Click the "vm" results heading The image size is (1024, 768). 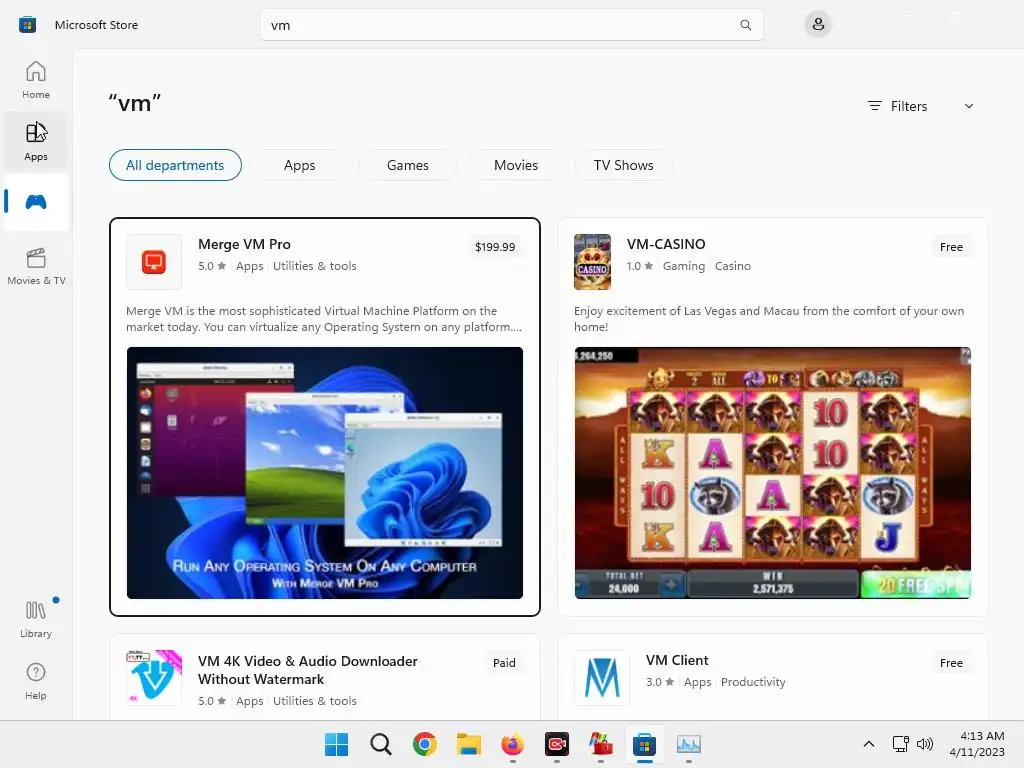135,103
